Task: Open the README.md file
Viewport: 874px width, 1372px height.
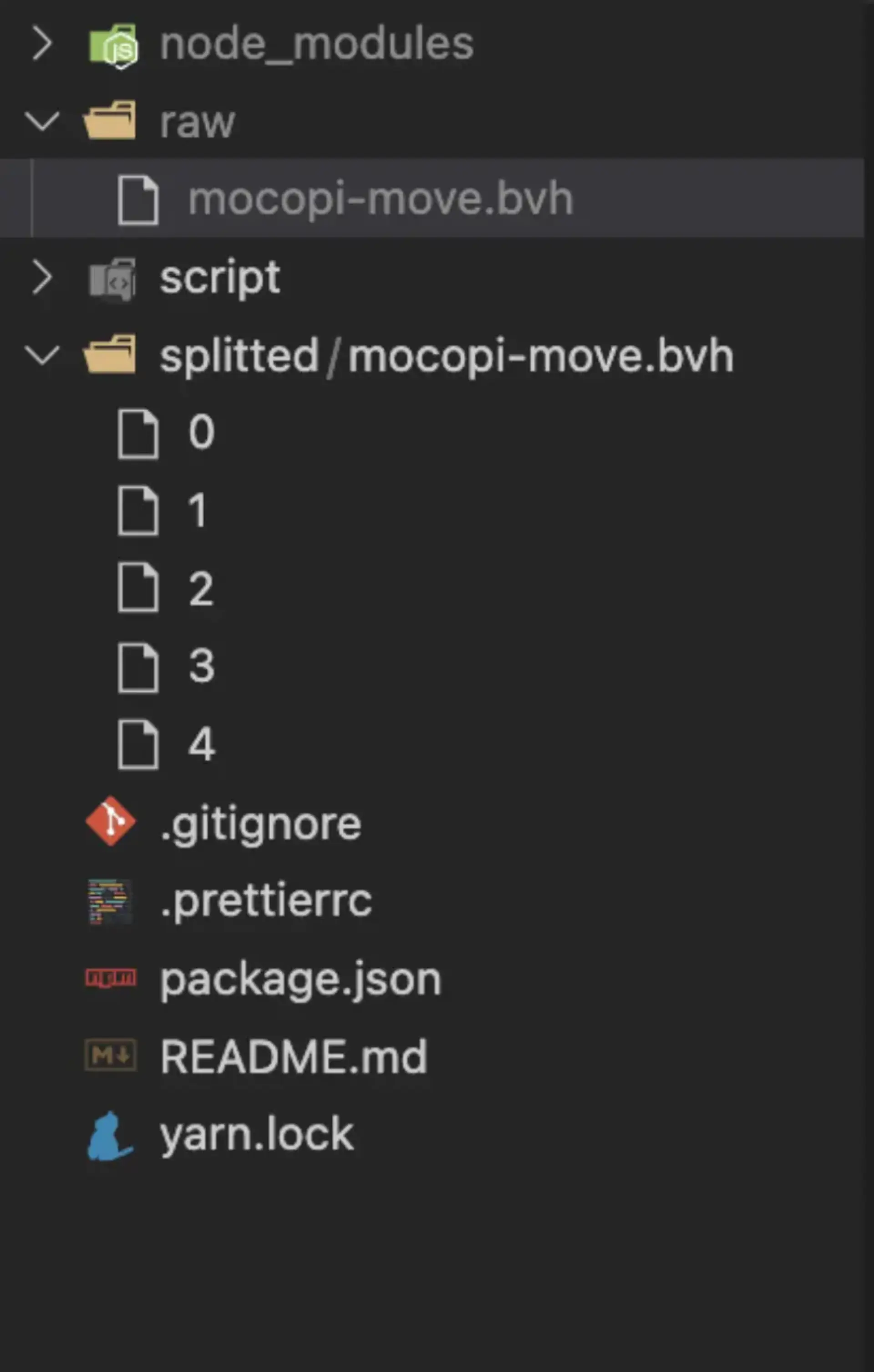Action: [294, 1056]
